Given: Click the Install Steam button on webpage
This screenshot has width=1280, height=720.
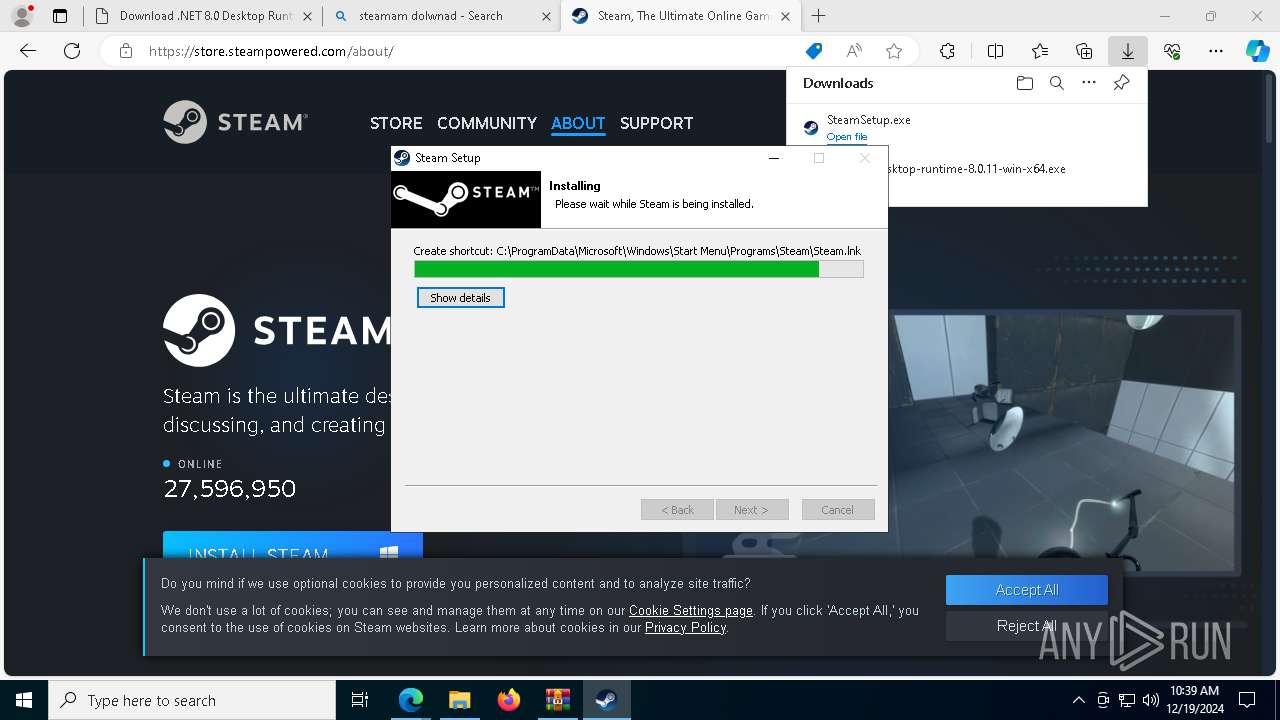Looking at the screenshot, I should (x=293, y=545).
